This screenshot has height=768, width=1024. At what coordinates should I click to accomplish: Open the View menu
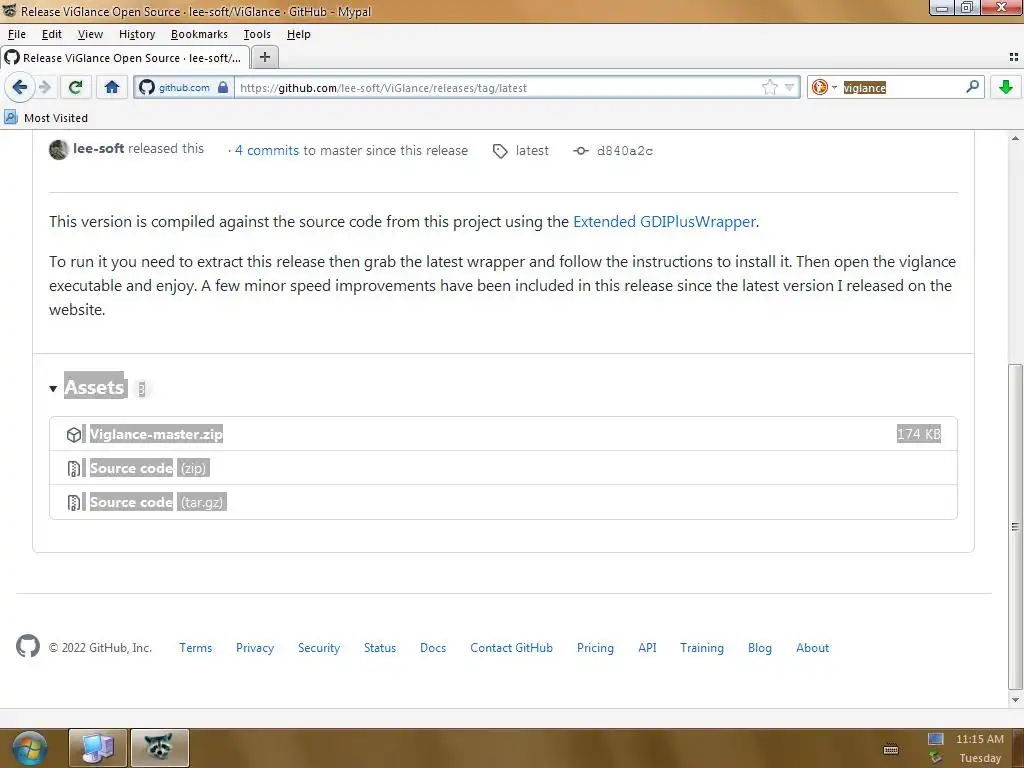point(90,34)
